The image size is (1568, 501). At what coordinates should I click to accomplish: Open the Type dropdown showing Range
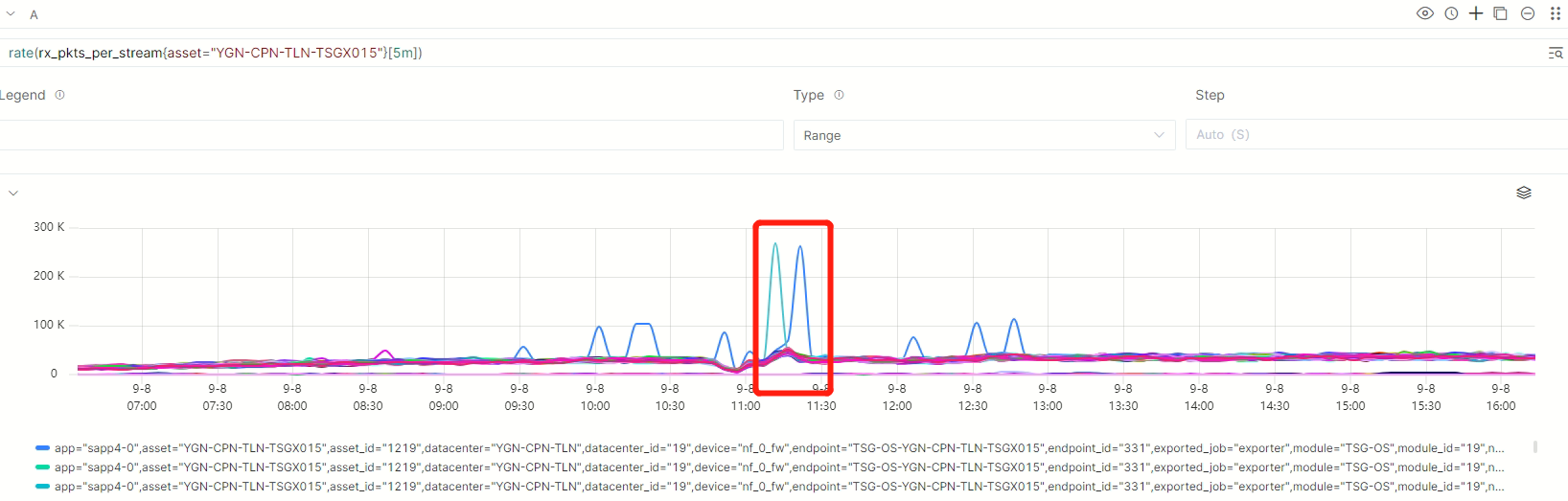(x=983, y=135)
